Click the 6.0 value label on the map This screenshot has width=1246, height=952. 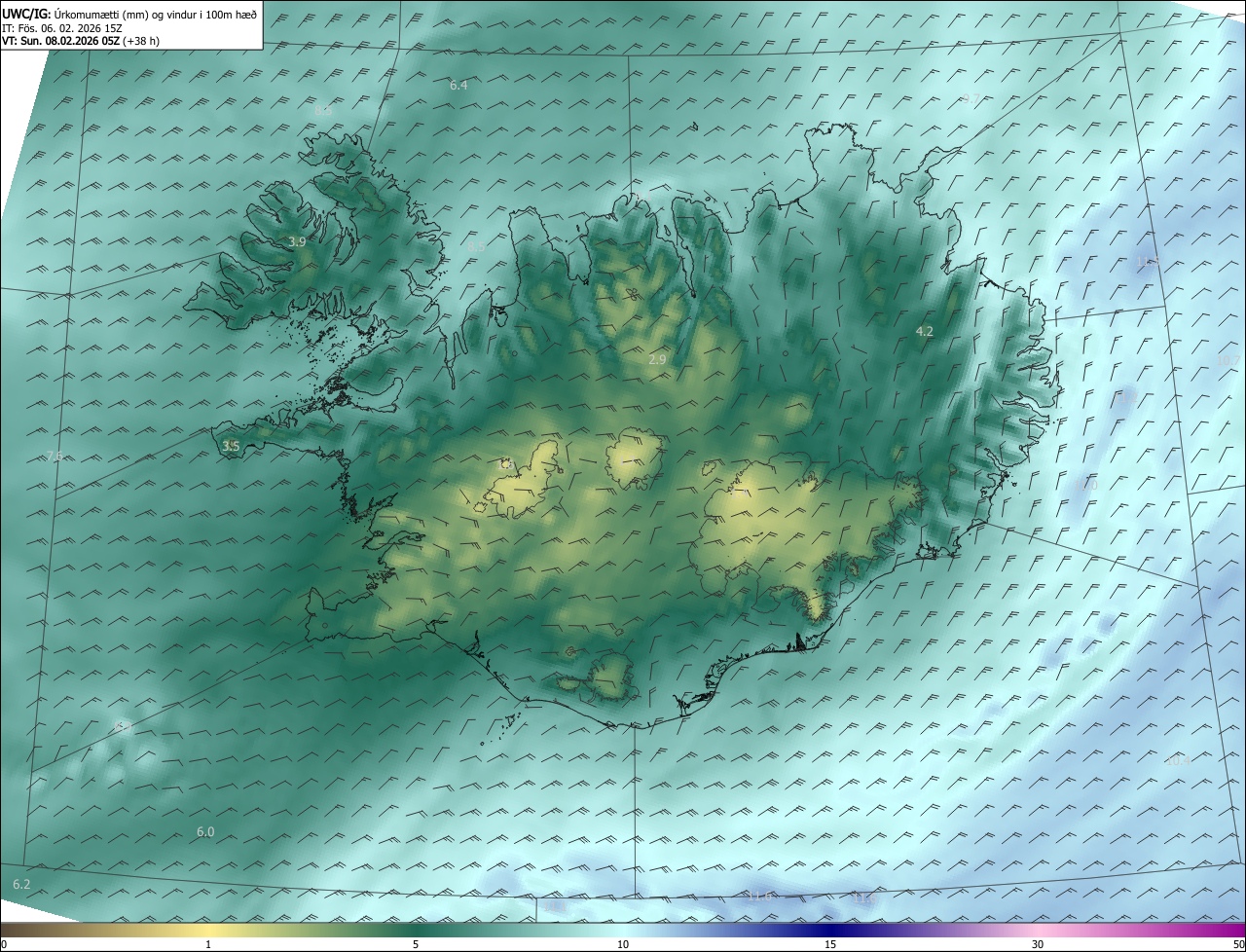[205, 832]
